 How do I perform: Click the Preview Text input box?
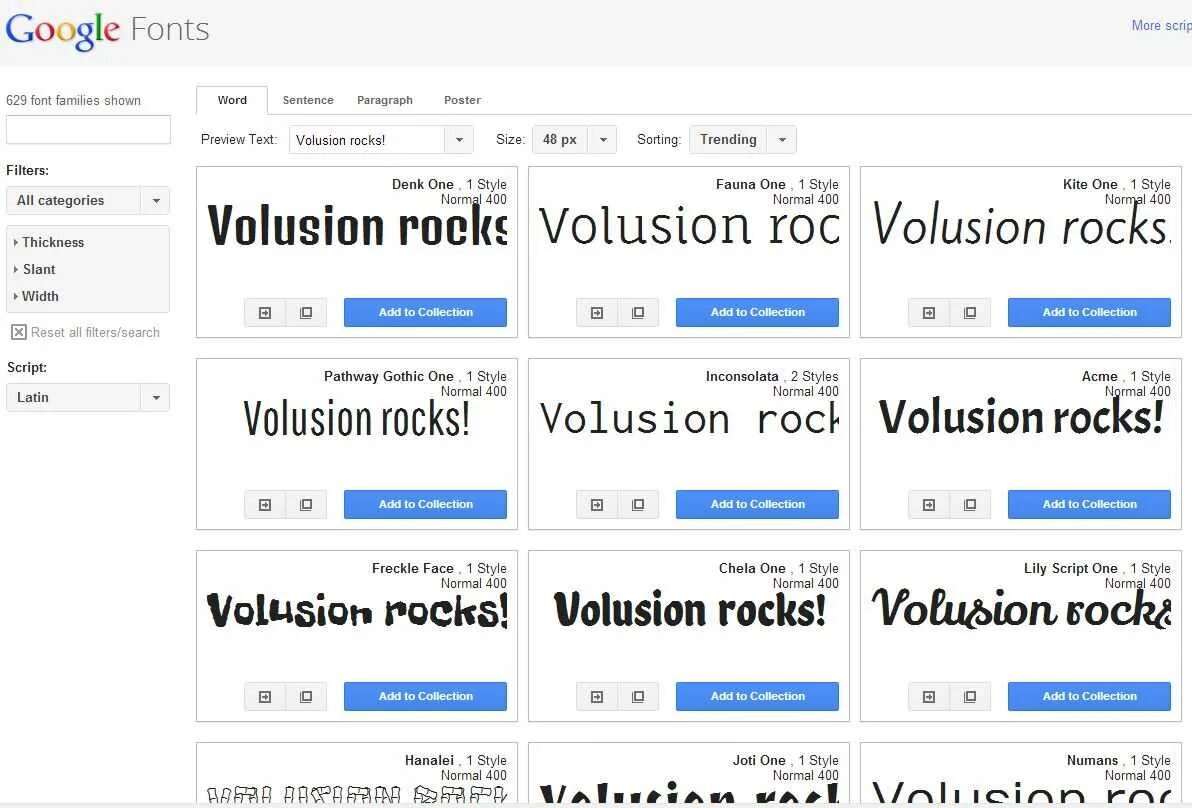click(366, 140)
